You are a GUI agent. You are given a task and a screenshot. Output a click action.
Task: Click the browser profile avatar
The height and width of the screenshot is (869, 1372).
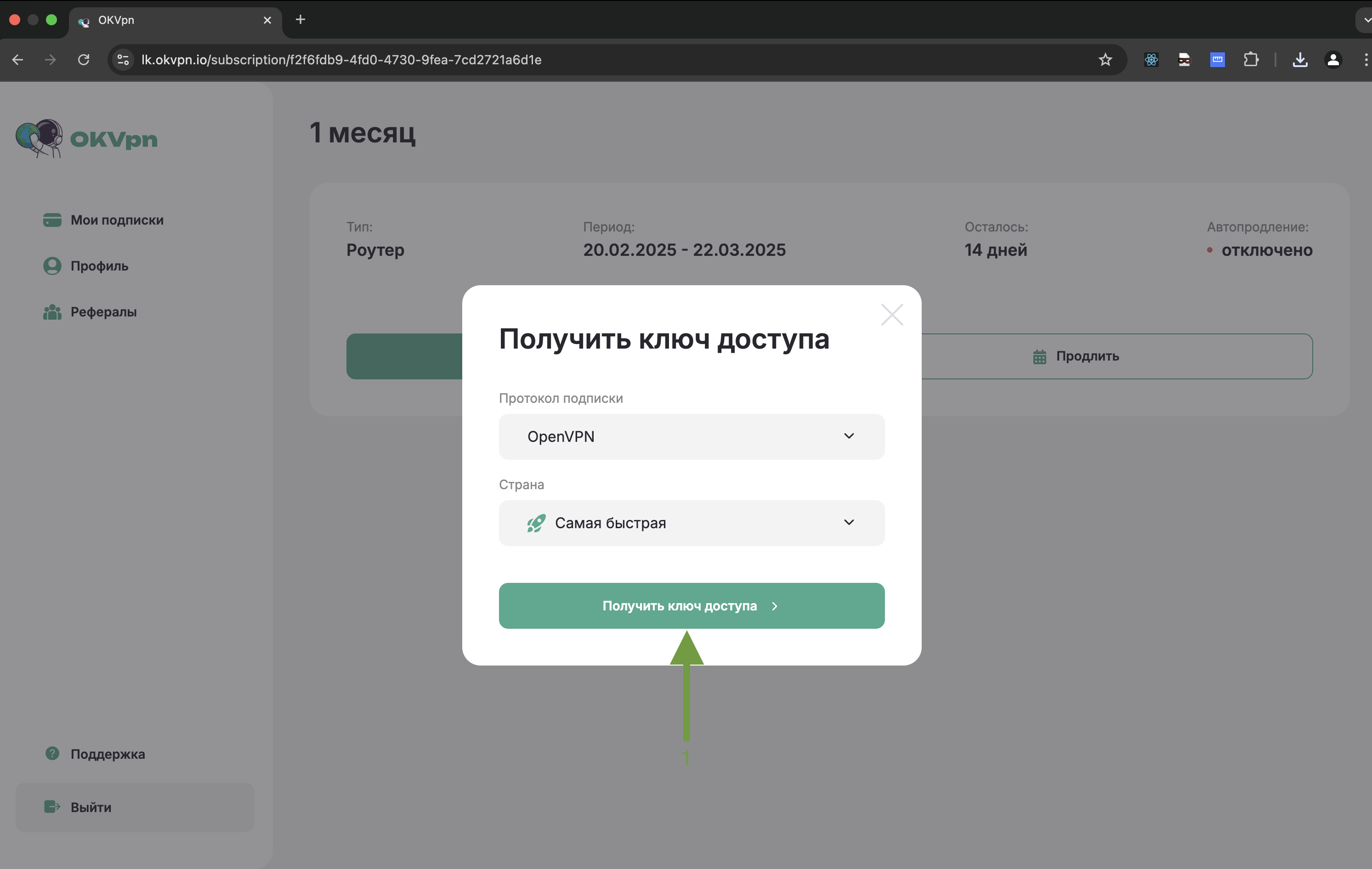[x=1333, y=59]
